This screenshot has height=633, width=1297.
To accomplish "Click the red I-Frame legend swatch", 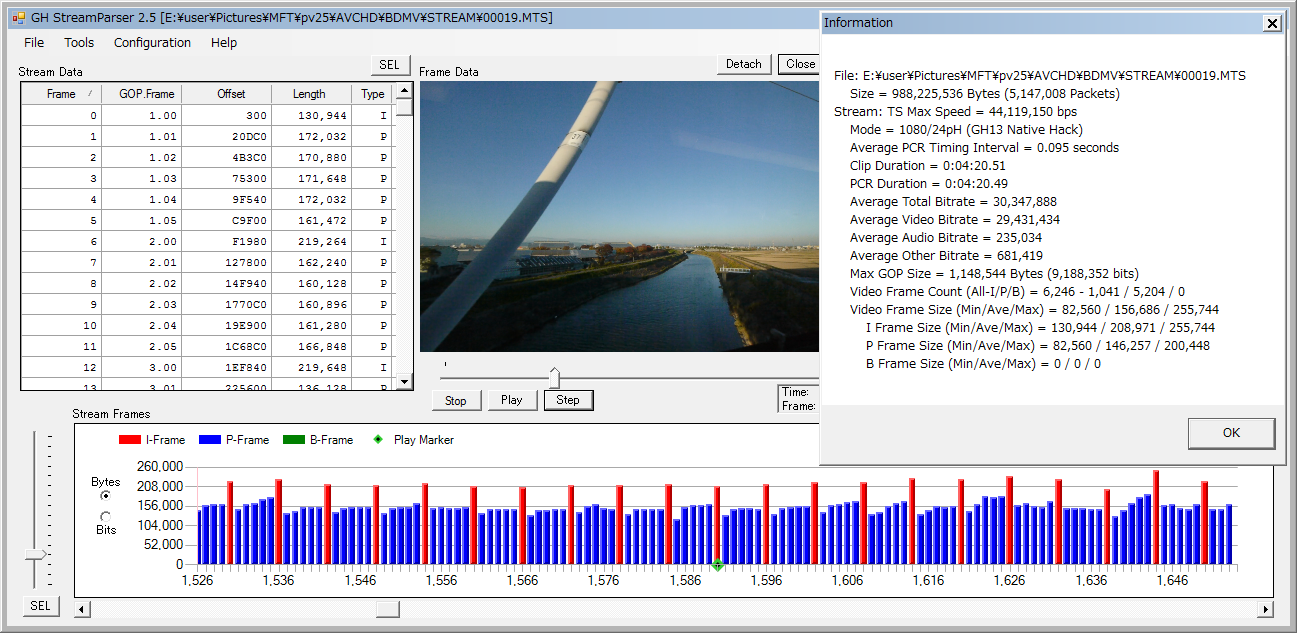I will pyautogui.click(x=129, y=440).
